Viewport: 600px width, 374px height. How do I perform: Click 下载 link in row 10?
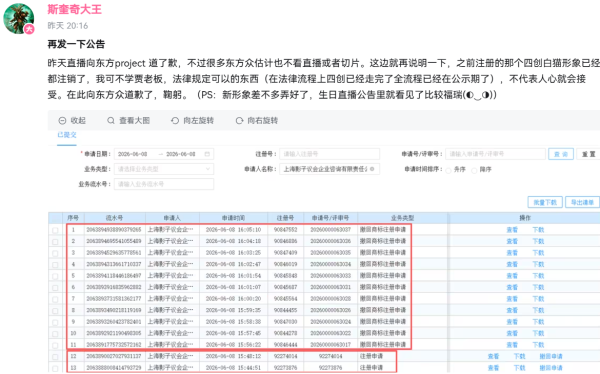(x=538, y=333)
